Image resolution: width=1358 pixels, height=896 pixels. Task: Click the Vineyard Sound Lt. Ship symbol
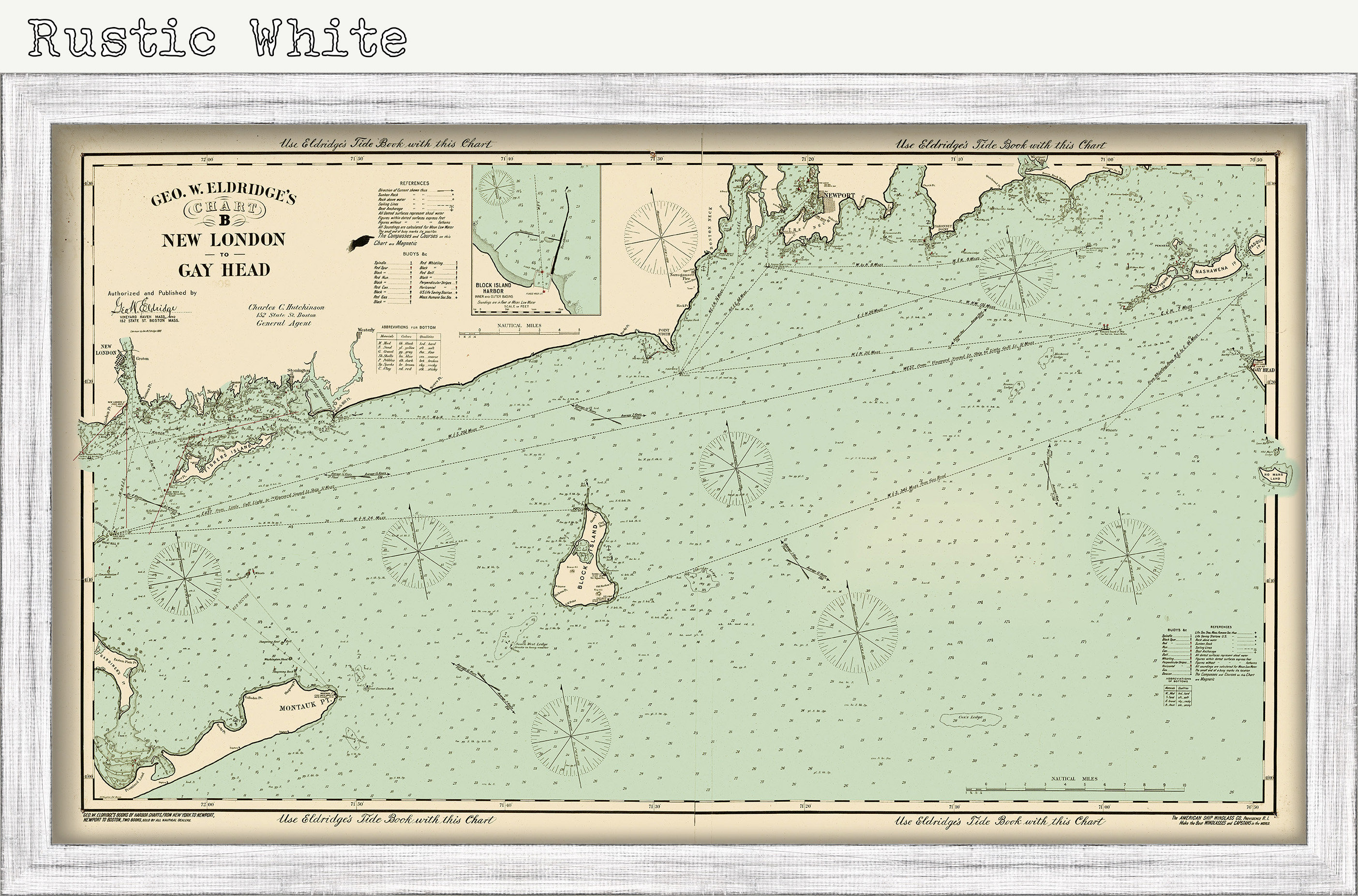[1105, 327]
